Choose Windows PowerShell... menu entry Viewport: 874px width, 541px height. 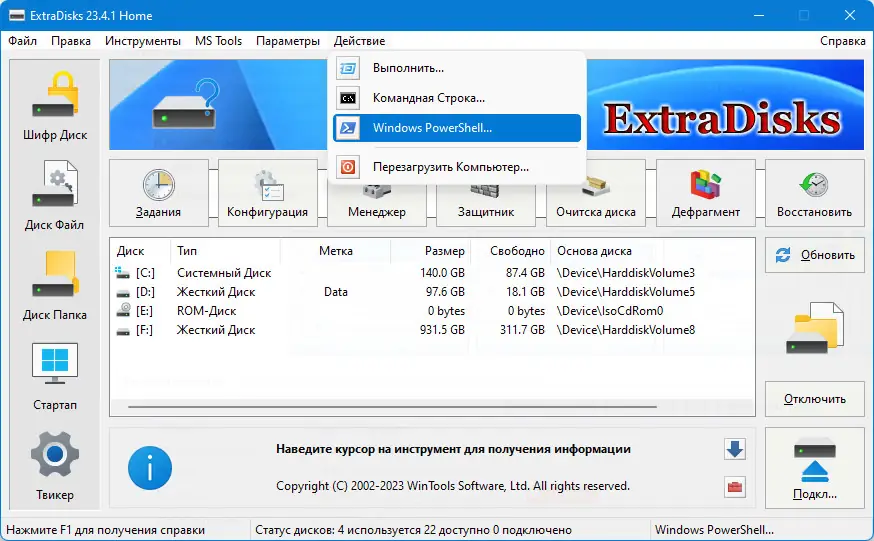pos(457,128)
